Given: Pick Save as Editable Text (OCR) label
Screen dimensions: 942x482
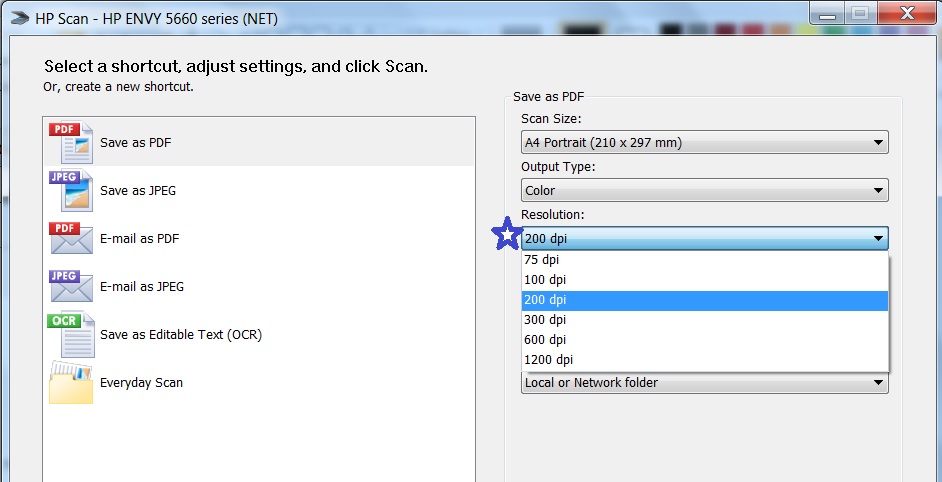Looking at the screenshot, I should tap(181, 335).
